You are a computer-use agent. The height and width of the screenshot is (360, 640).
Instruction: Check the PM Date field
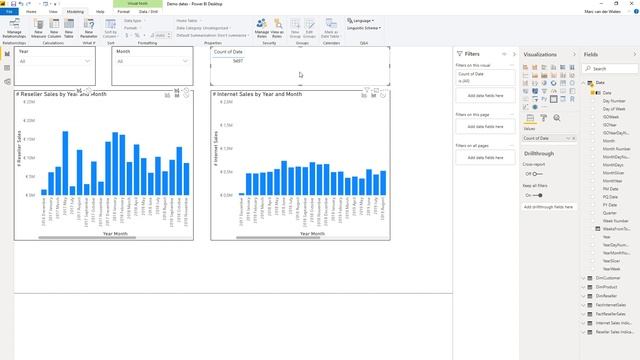coord(593,189)
